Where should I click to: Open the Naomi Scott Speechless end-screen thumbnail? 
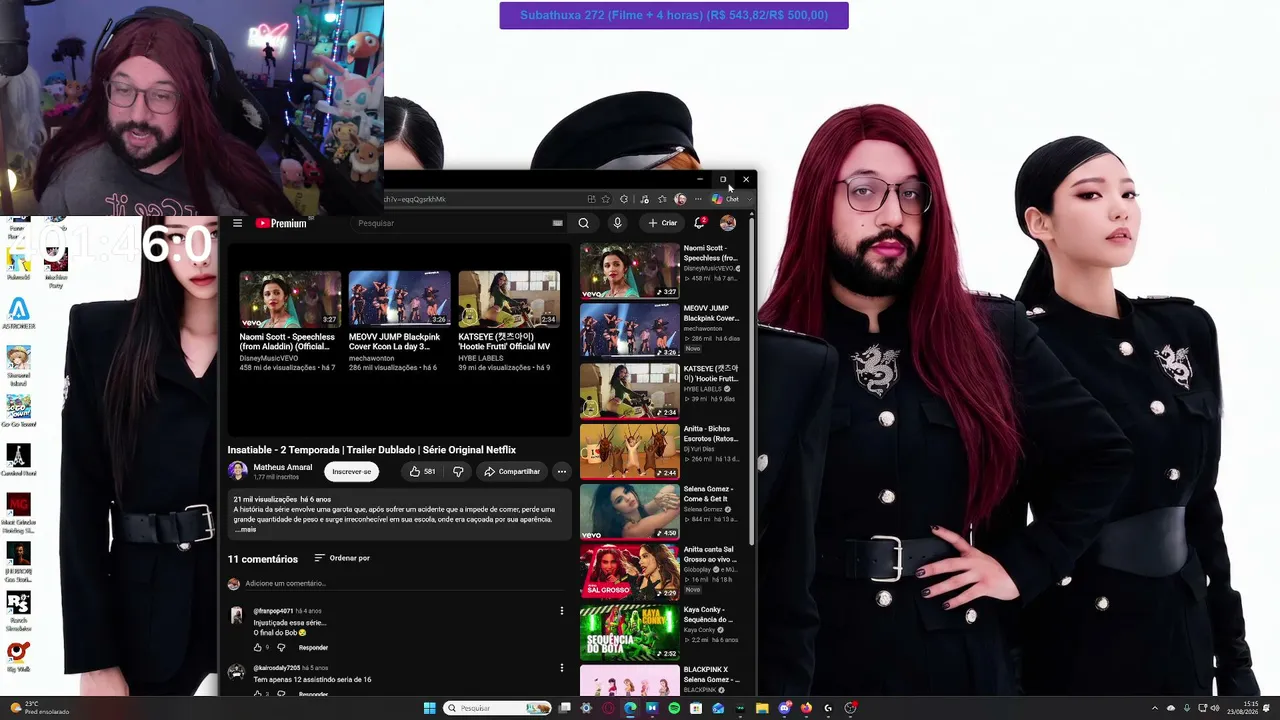(x=290, y=298)
